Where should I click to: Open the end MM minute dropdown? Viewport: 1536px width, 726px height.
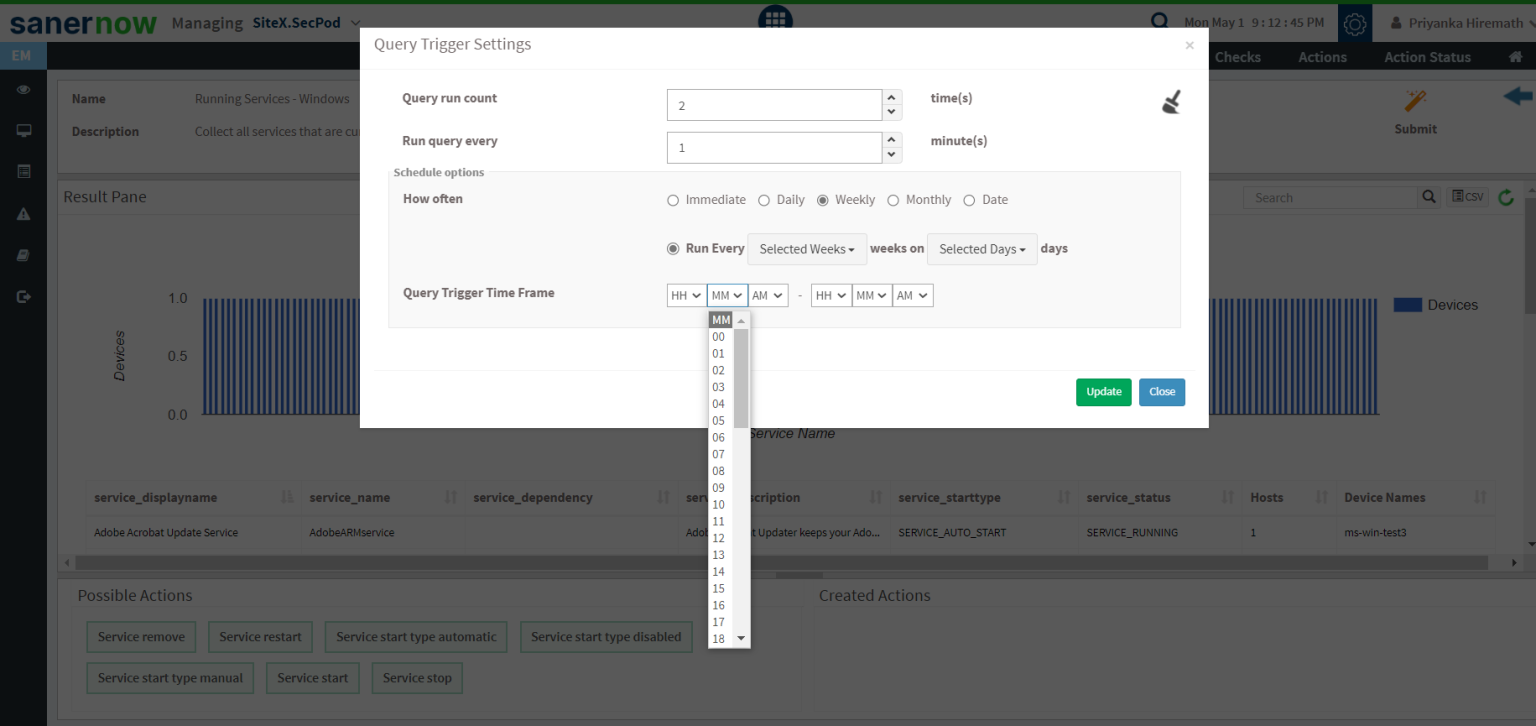click(x=872, y=295)
